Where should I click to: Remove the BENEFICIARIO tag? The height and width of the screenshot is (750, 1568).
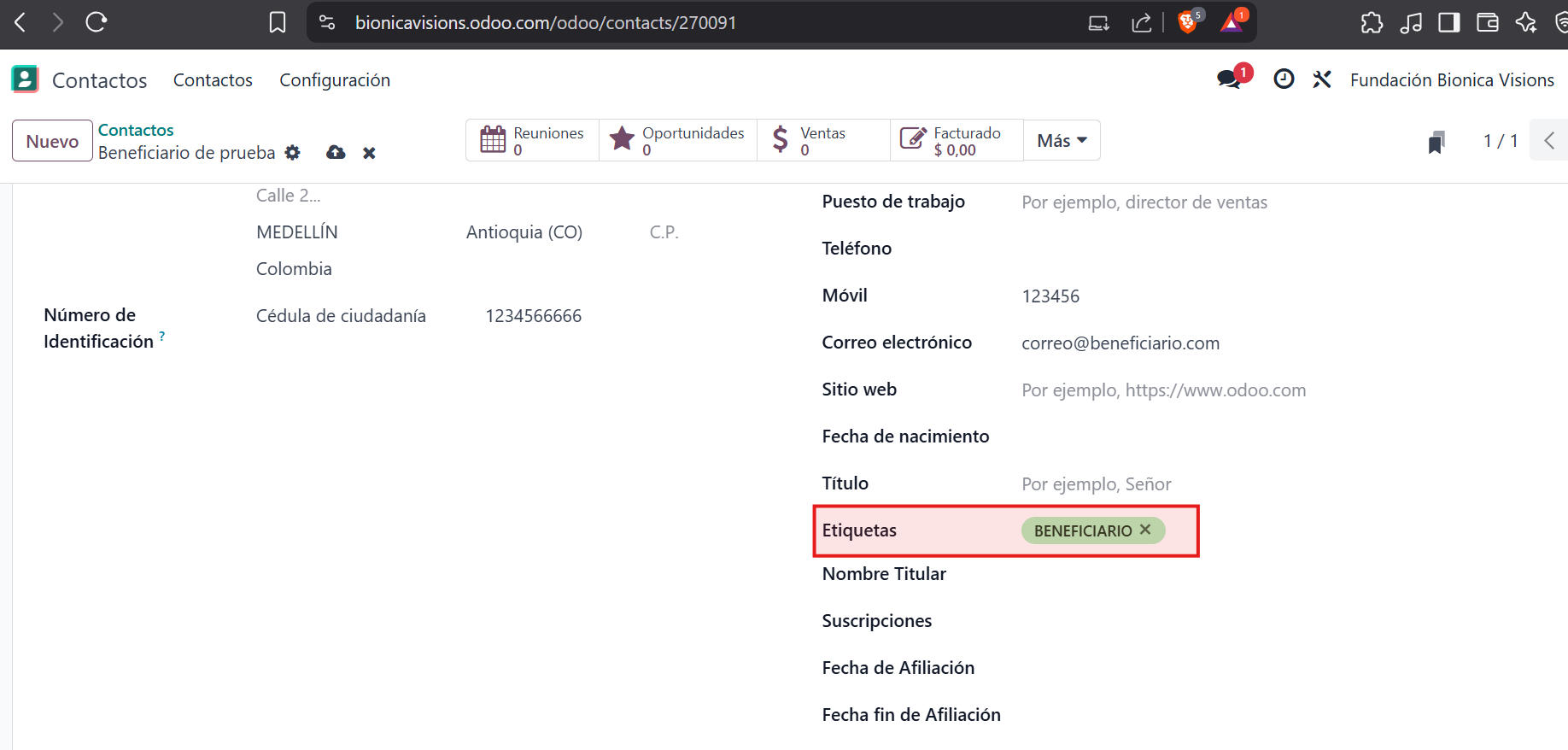[x=1145, y=530]
